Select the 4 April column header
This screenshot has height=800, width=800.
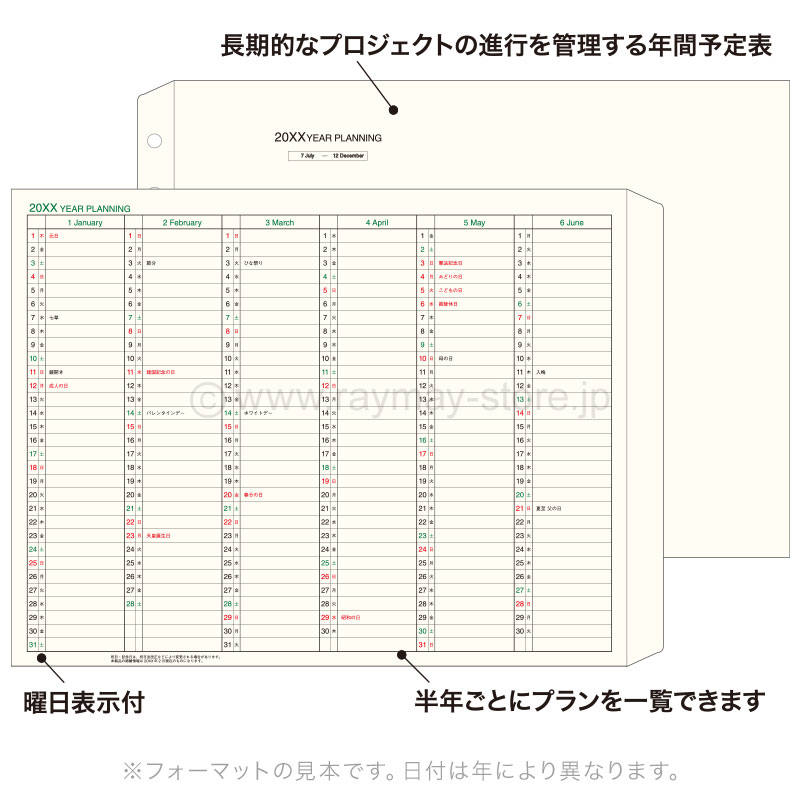pyautogui.click(x=377, y=223)
